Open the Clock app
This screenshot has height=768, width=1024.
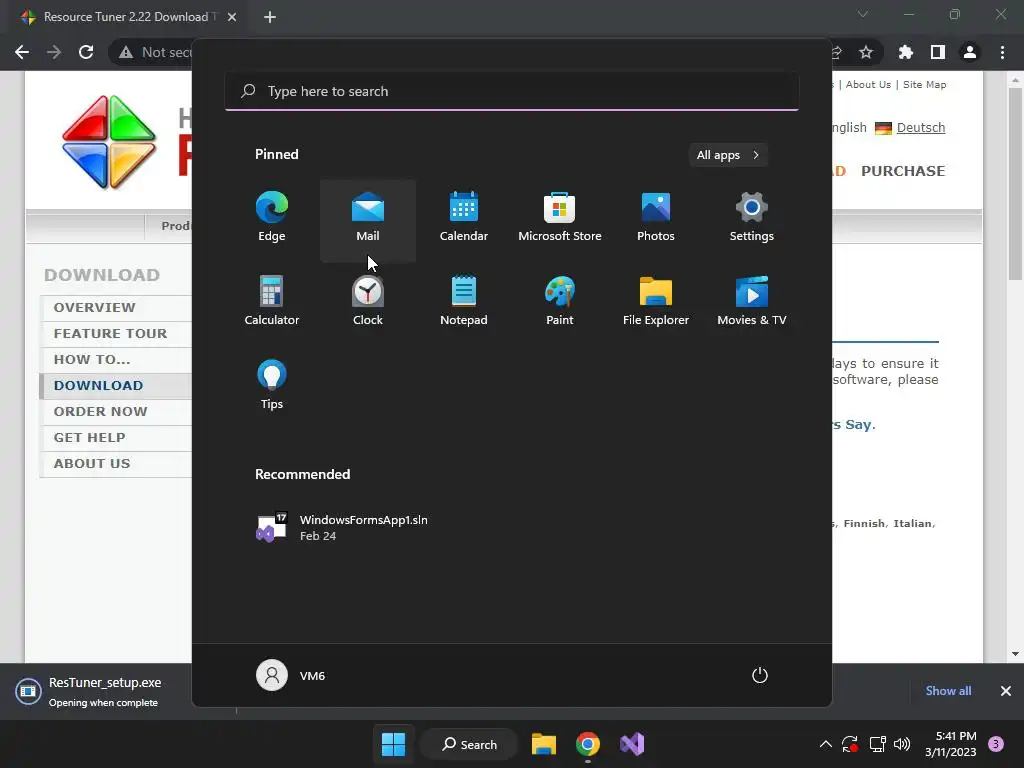click(x=368, y=302)
